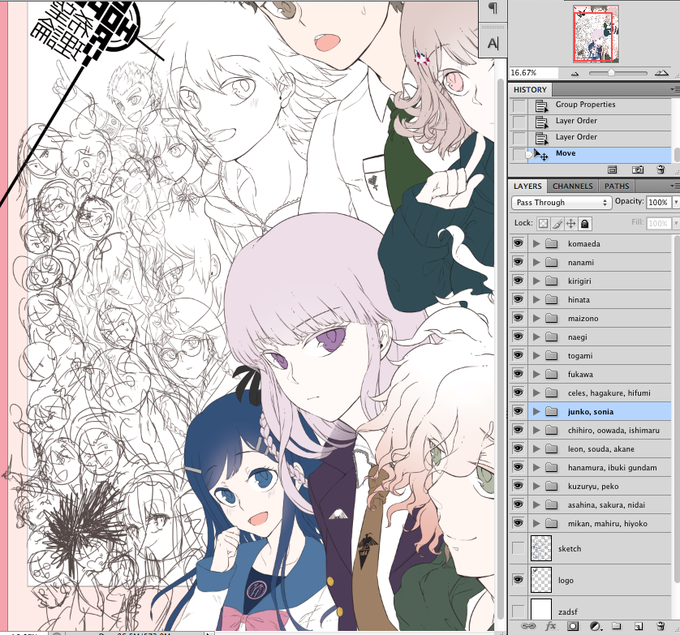This screenshot has height=635, width=680.
Task: Show the zadsf layer
Action: point(518,611)
